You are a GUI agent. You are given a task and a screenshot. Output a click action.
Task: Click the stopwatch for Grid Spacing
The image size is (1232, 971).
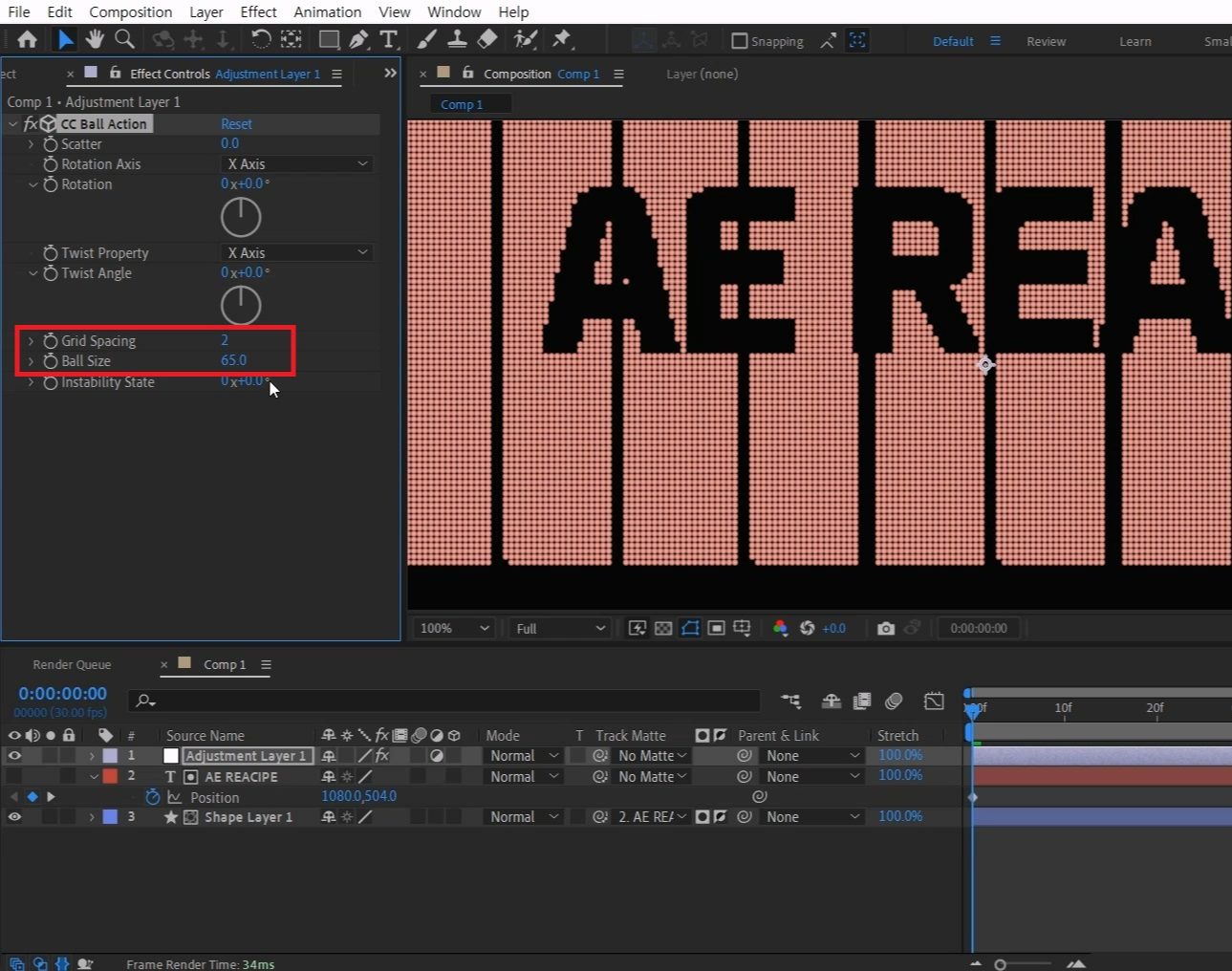[x=51, y=341]
